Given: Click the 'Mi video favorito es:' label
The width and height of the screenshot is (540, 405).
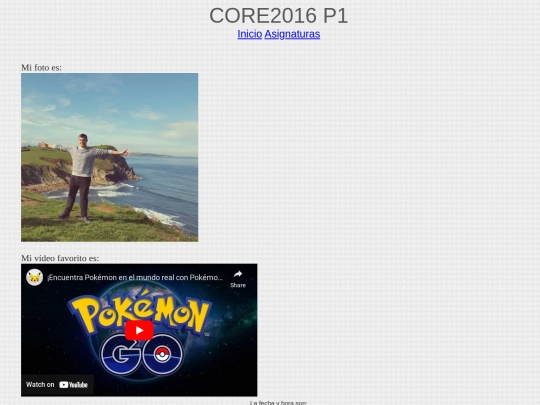Looking at the screenshot, I should [x=60, y=258].
